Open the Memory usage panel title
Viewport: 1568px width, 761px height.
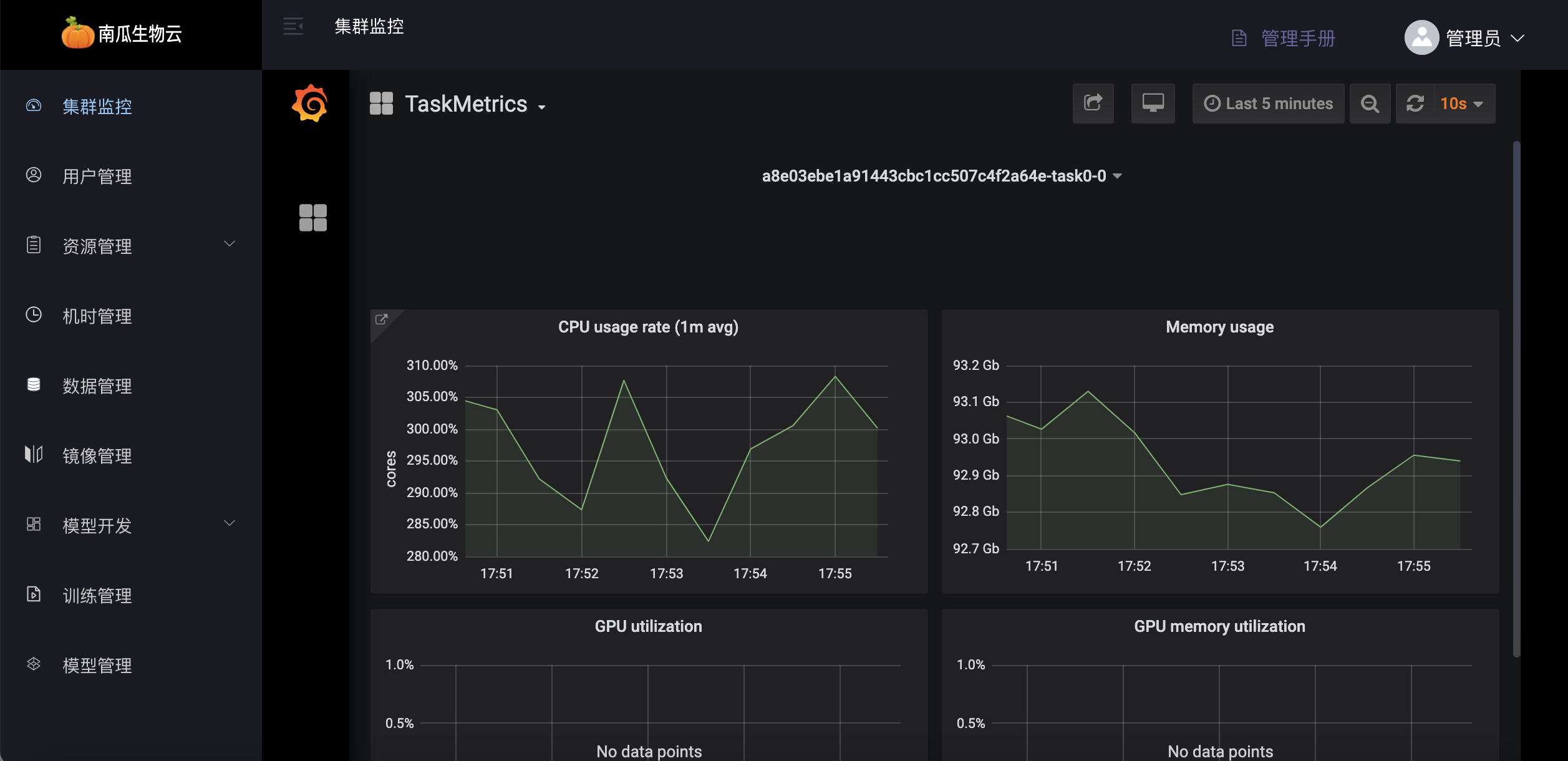[x=1219, y=327]
